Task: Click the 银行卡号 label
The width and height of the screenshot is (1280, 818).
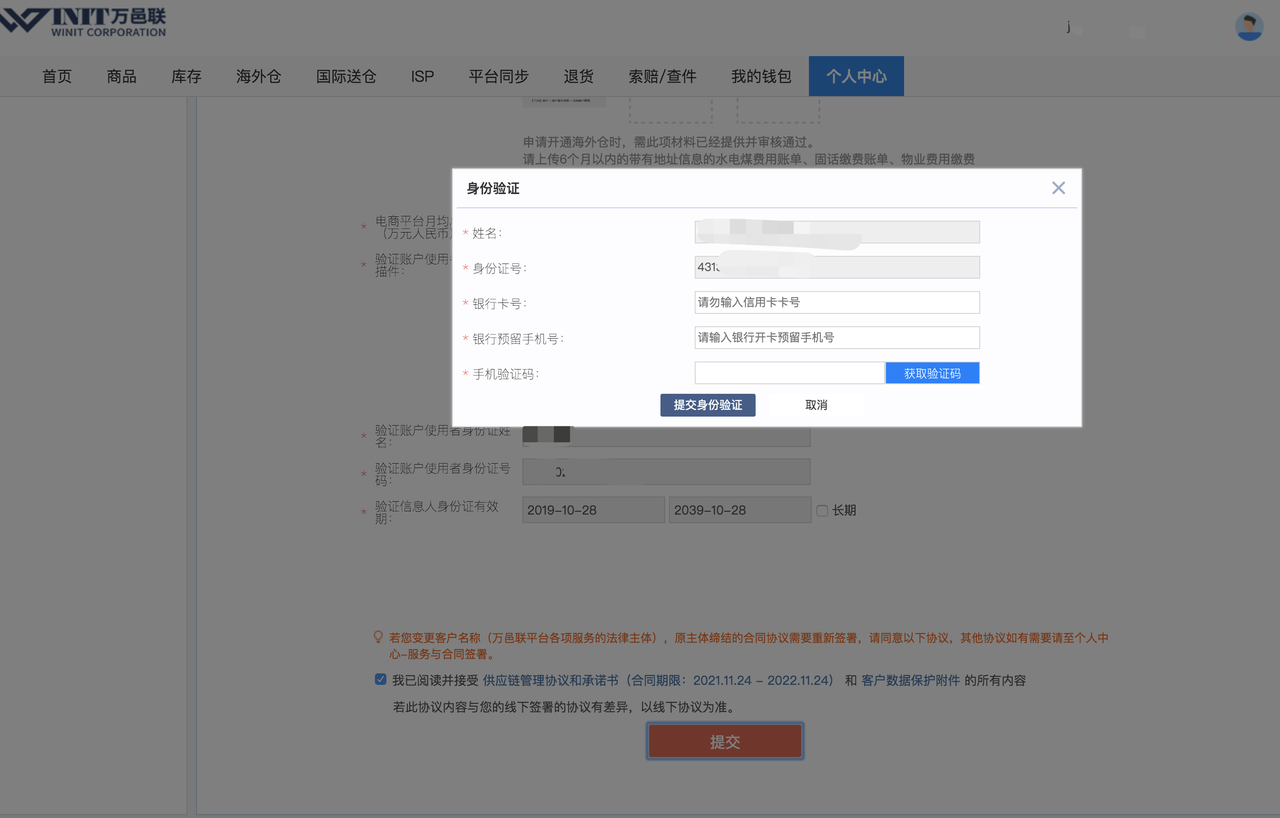Action: [x=499, y=303]
